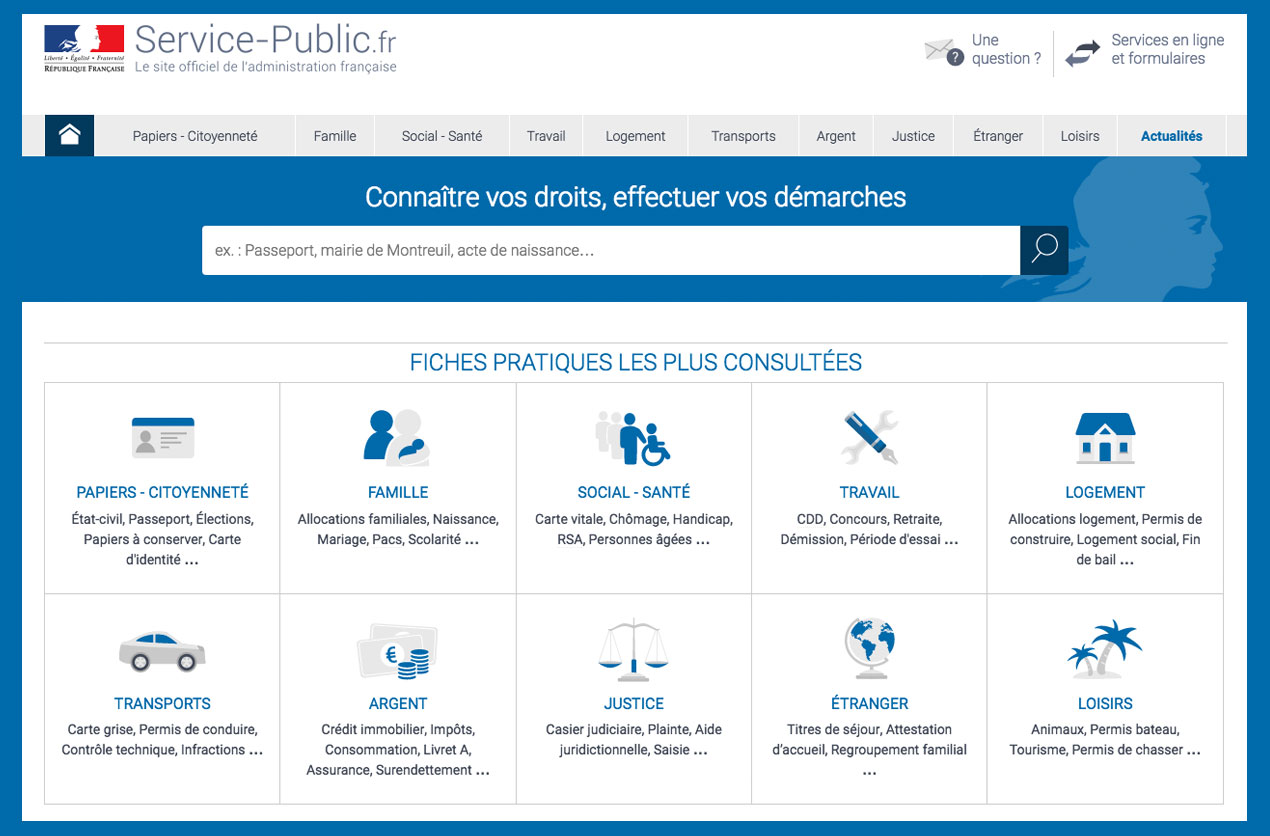1270x836 pixels.
Task: Open the Actualités tab in navigation
Action: point(1171,136)
